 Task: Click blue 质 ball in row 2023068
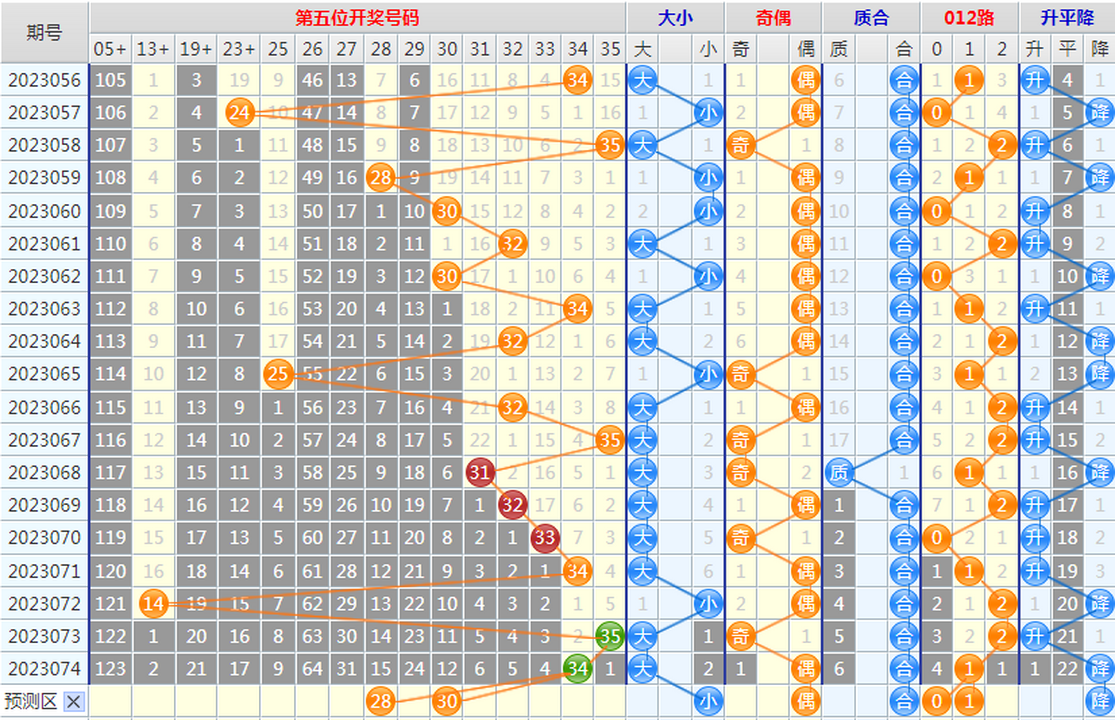point(839,472)
